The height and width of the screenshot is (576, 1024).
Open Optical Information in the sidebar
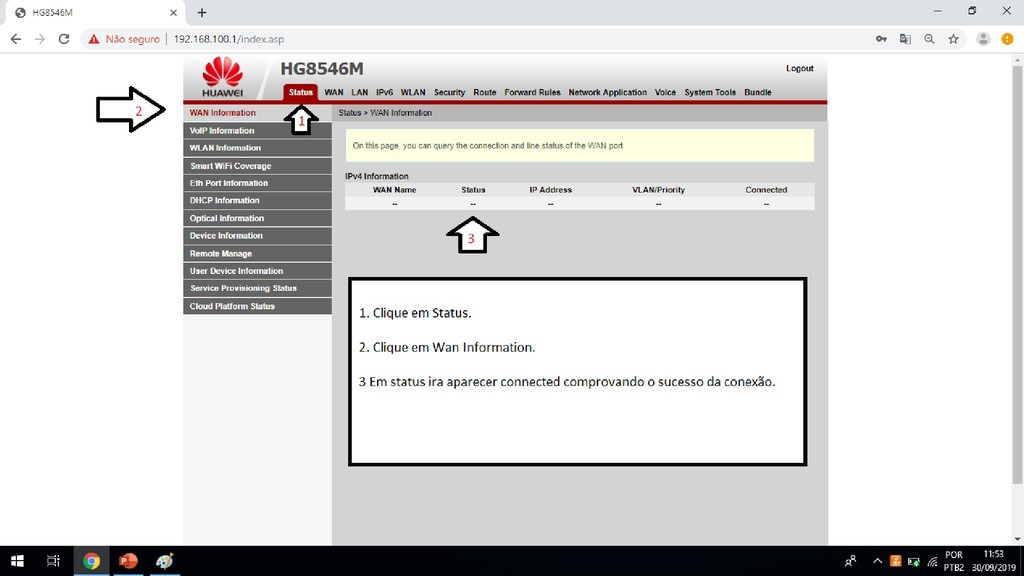pyautogui.click(x=257, y=218)
